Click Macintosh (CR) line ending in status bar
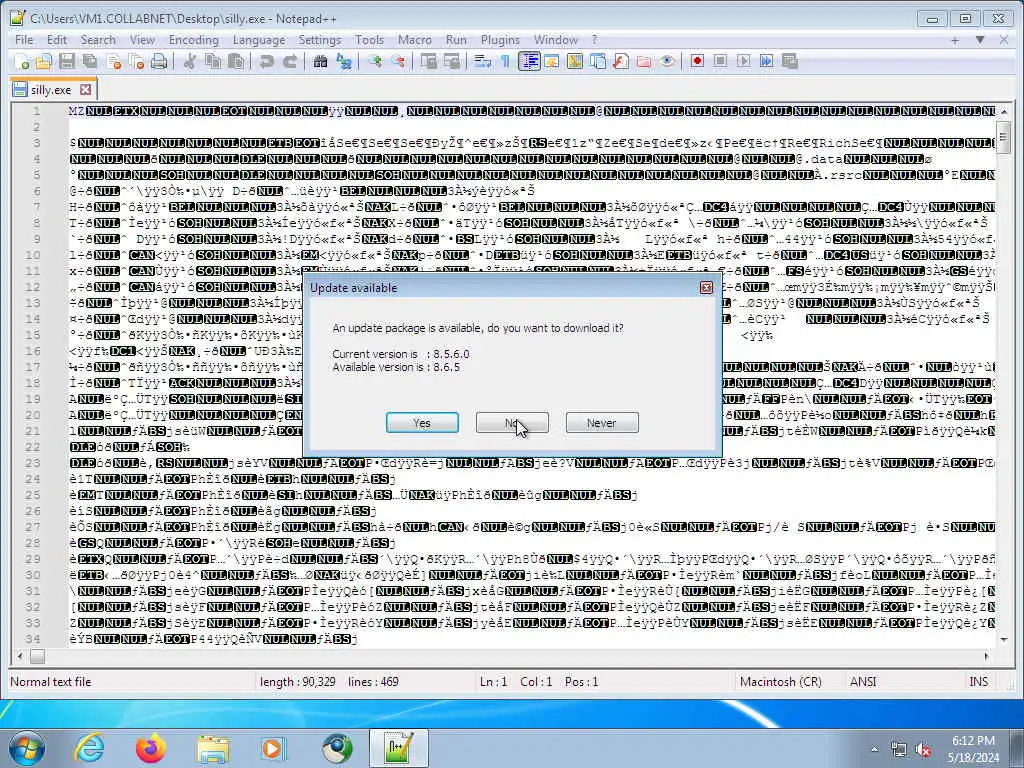1024x768 pixels. pyautogui.click(x=780, y=682)
